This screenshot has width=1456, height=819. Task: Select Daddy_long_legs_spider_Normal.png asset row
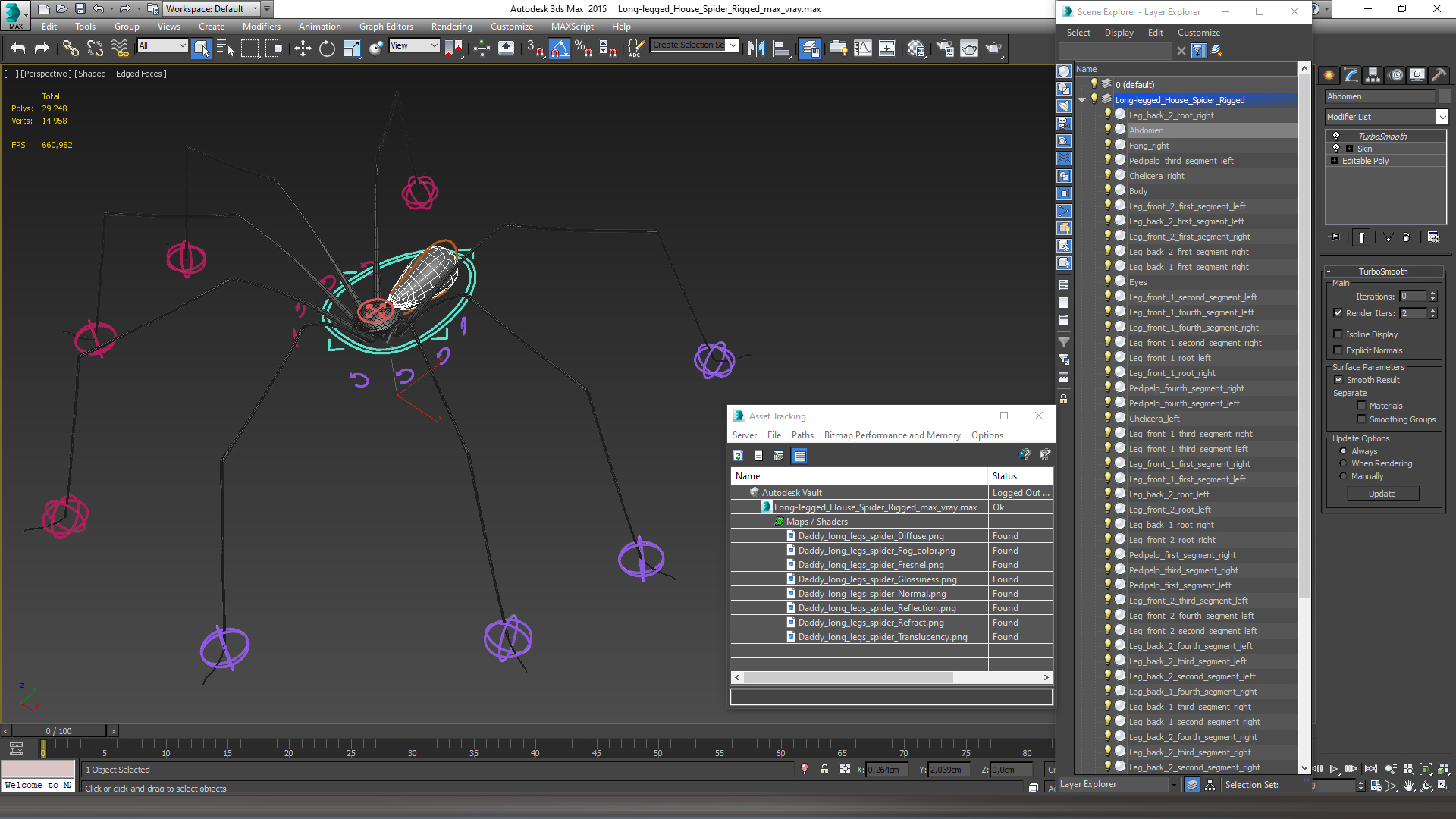(891, 594)
